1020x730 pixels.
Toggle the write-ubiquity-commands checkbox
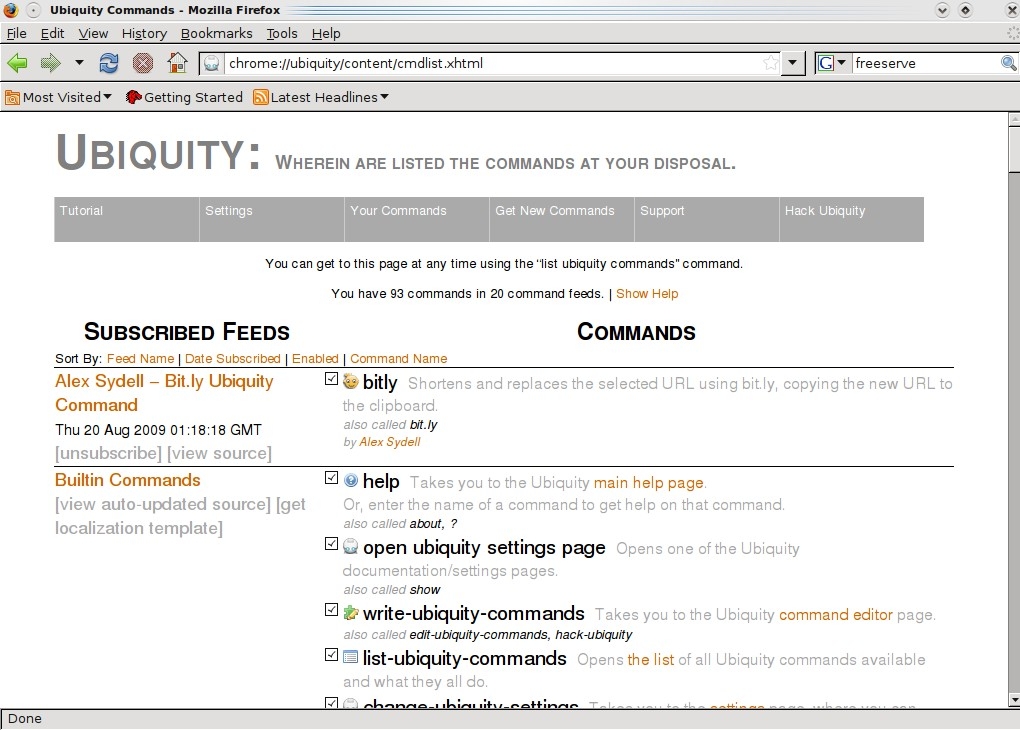coord(331,610)
